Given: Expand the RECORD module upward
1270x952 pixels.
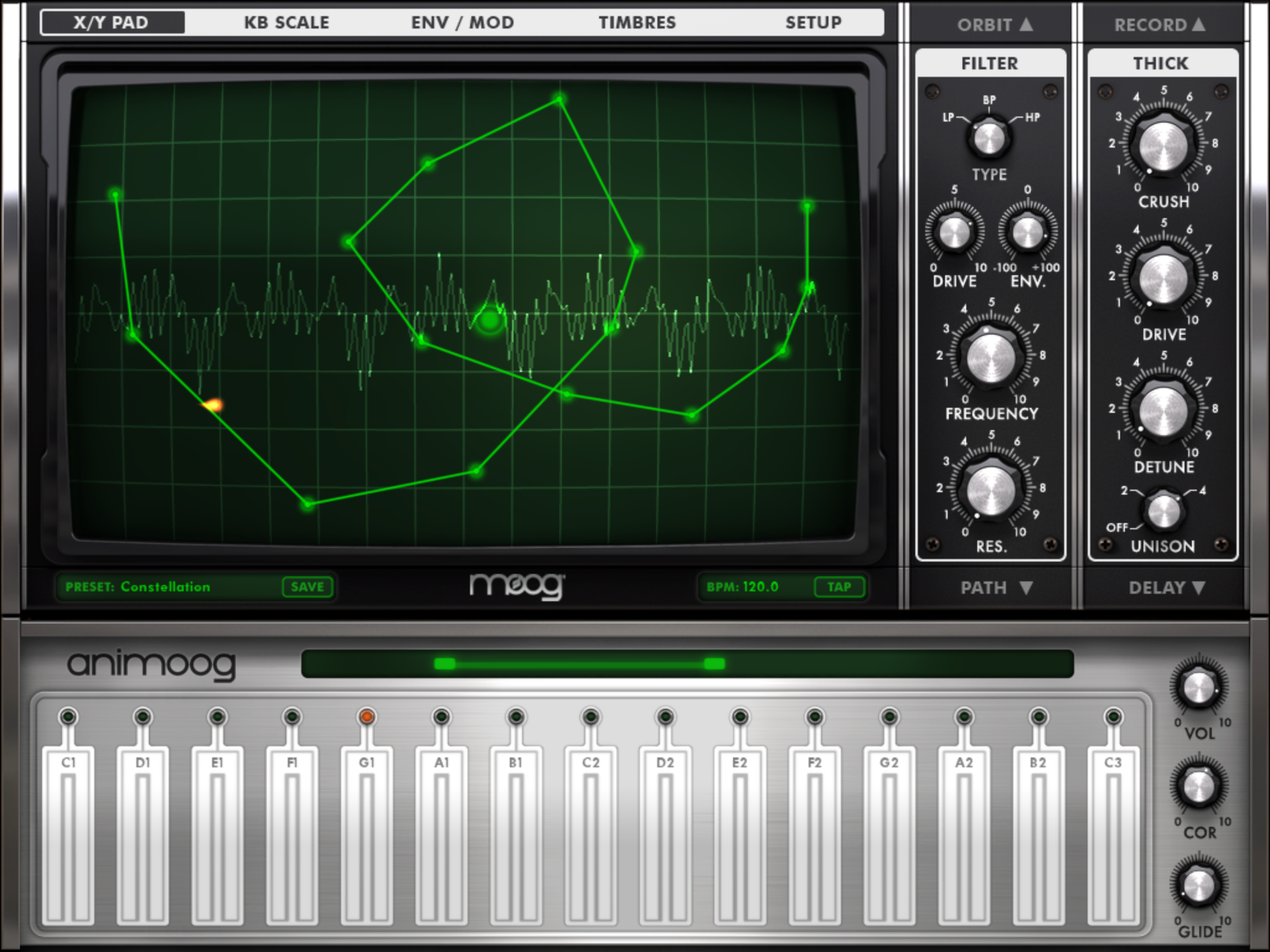Looking at the screenshot, I should 1160,25.
